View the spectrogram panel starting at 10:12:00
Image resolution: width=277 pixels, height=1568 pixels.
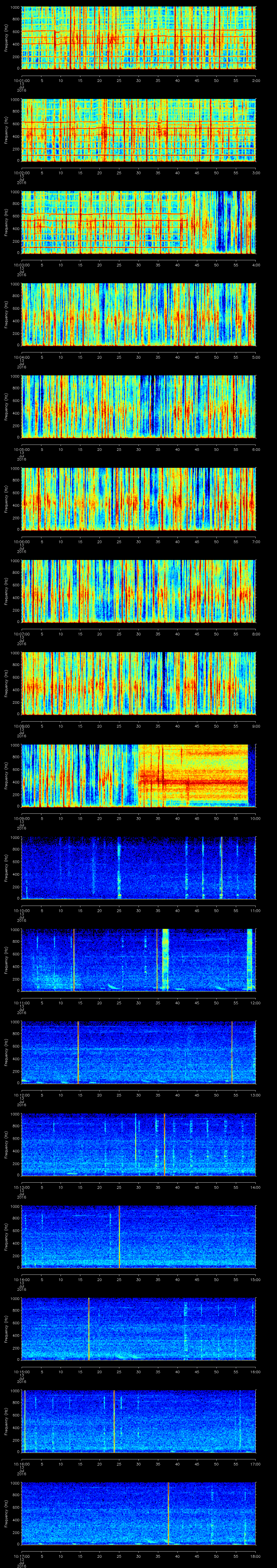[x=139, y=1052]
